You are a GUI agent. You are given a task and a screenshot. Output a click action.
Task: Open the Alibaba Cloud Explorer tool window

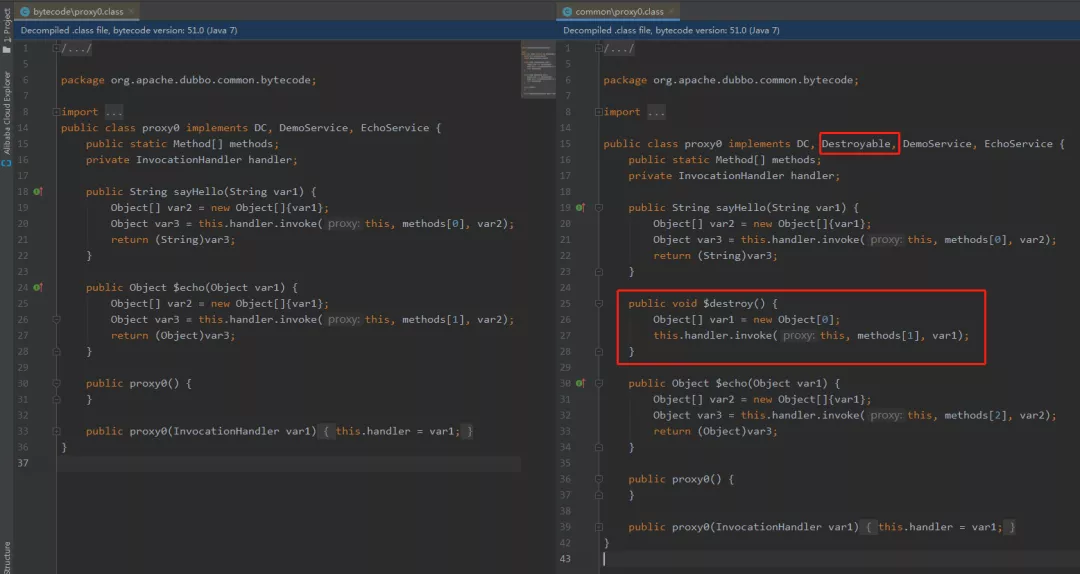tap(6, 119)
